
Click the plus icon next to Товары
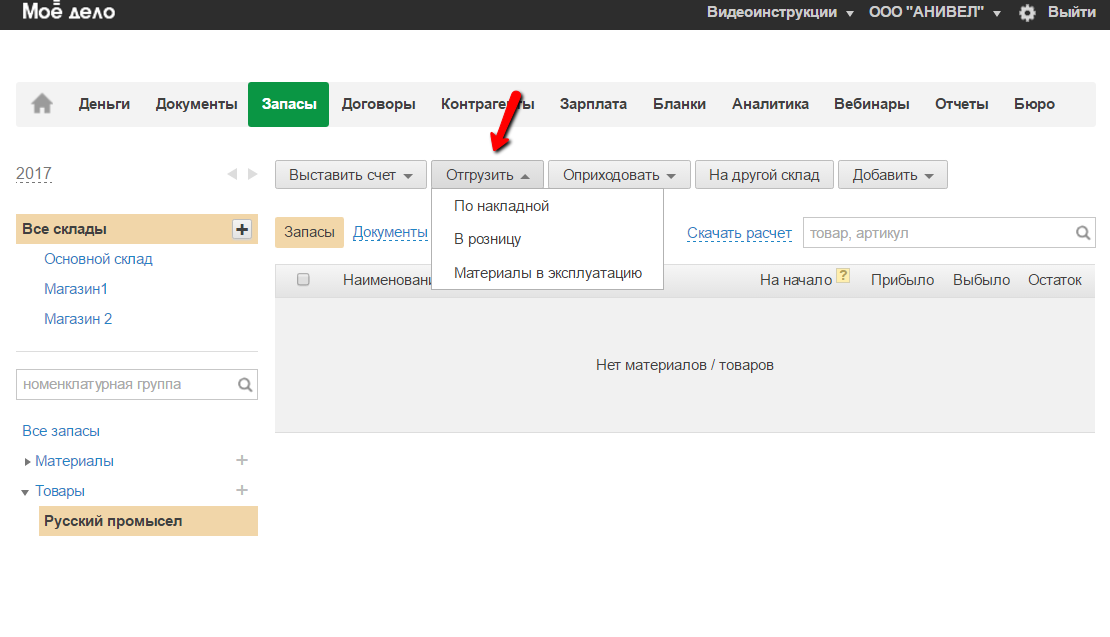(241, 491)
